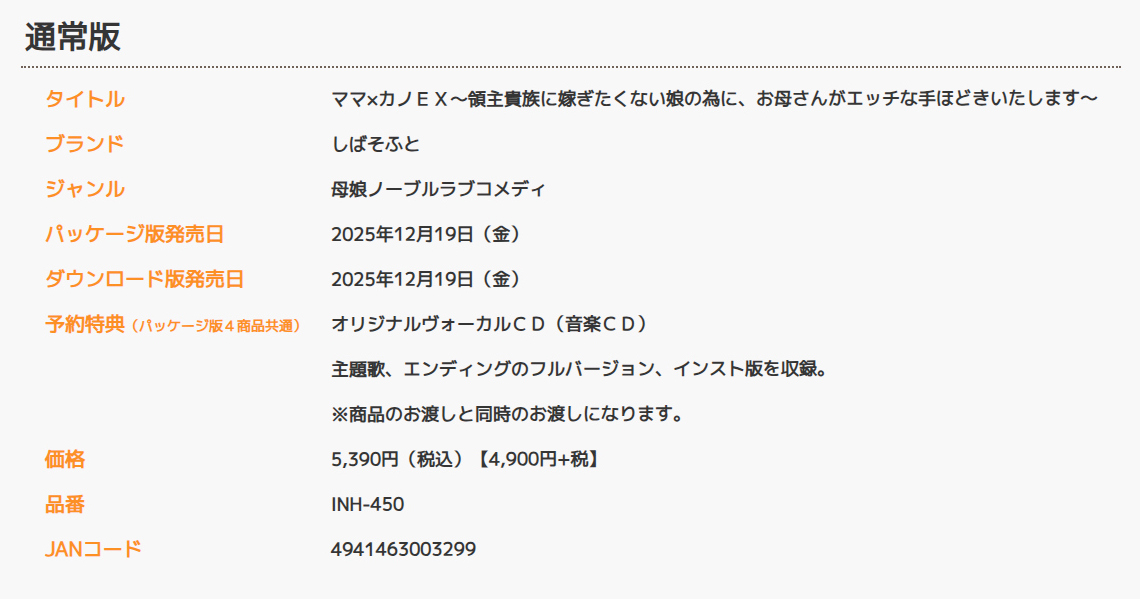Click the ジャンル field label
This screenshot has width=1140, height=599.
click(85, 189)
